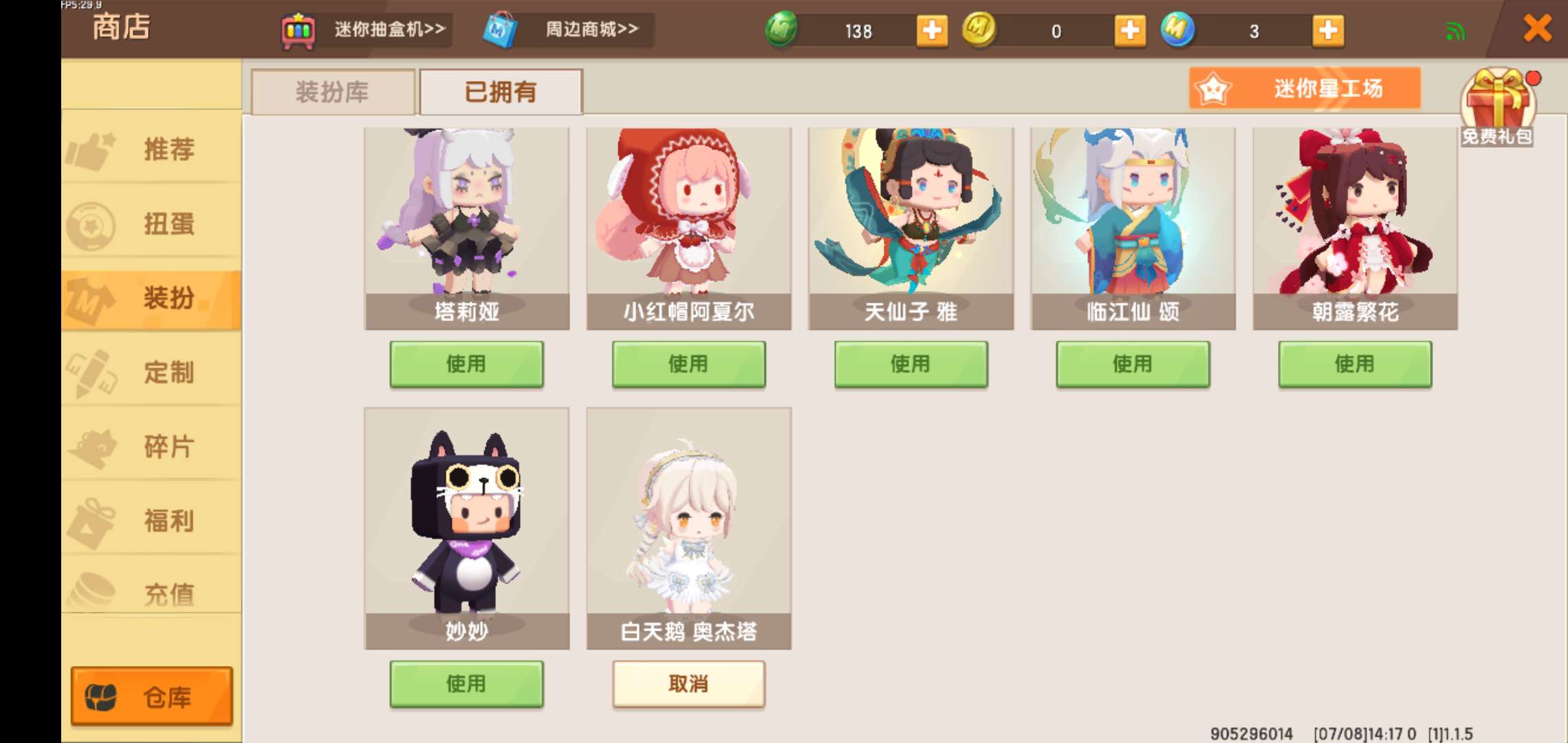Screen dimensions: 1568x743
Task: Cancel the 白天鹅 奥杰塔 skin
Action: tap(688, 684)
